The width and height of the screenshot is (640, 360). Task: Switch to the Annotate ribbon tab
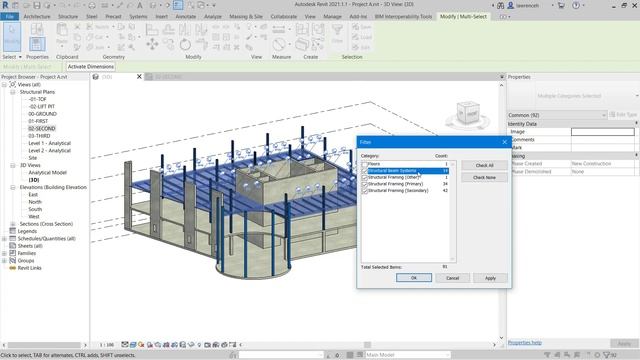(x=186, y=16)
